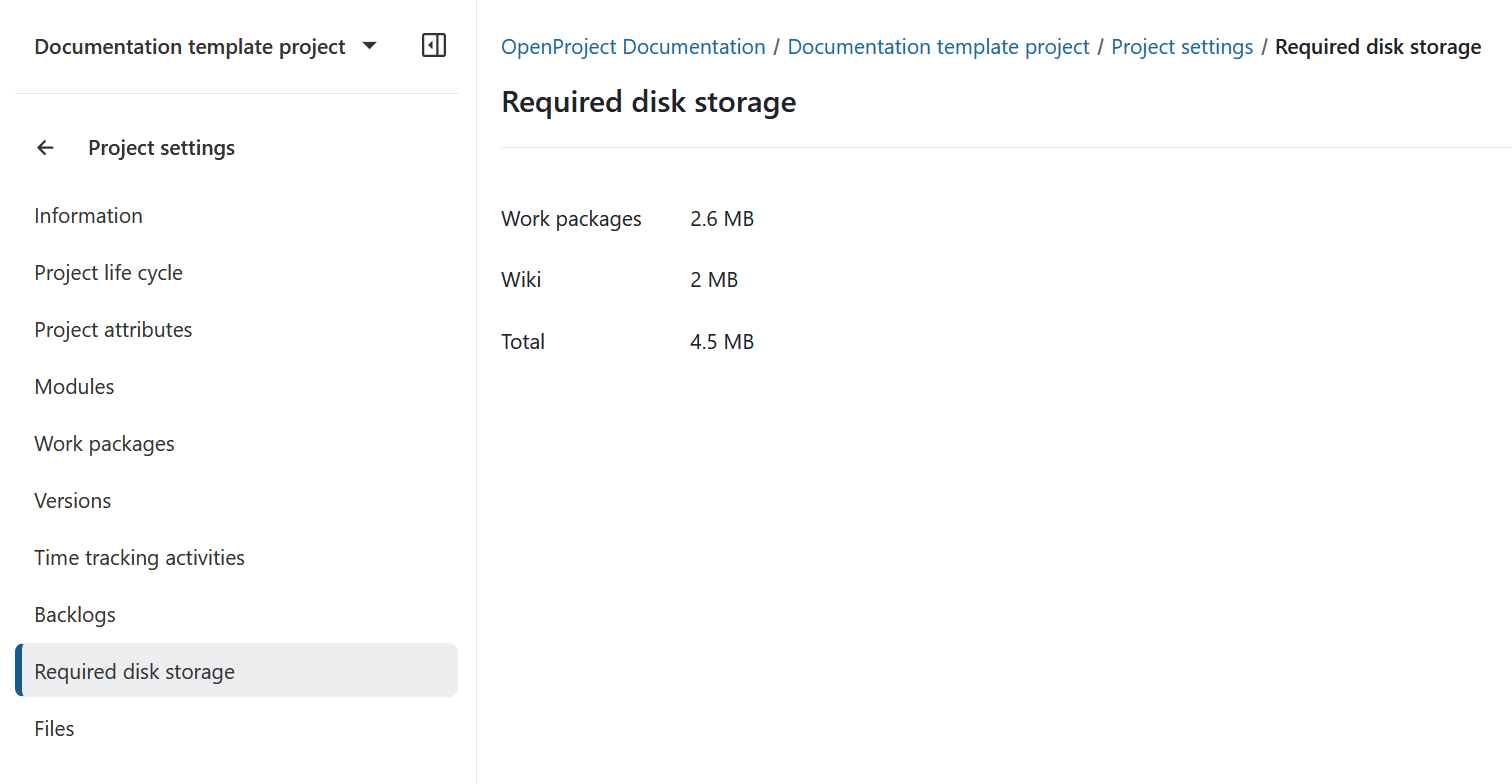This screenshot has height=784, width=1512.
Task: Open the breadcrumb Project settings dropdown path
Action: (1182, 46)
